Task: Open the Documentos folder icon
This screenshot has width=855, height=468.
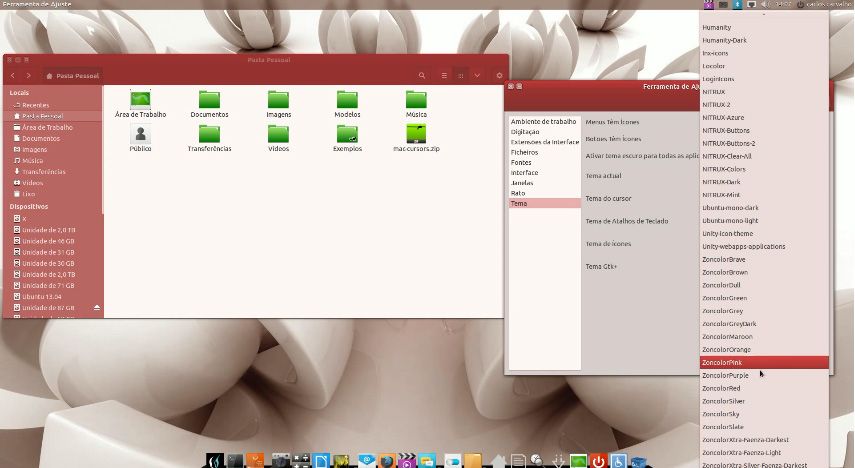Action: point(209,99)
